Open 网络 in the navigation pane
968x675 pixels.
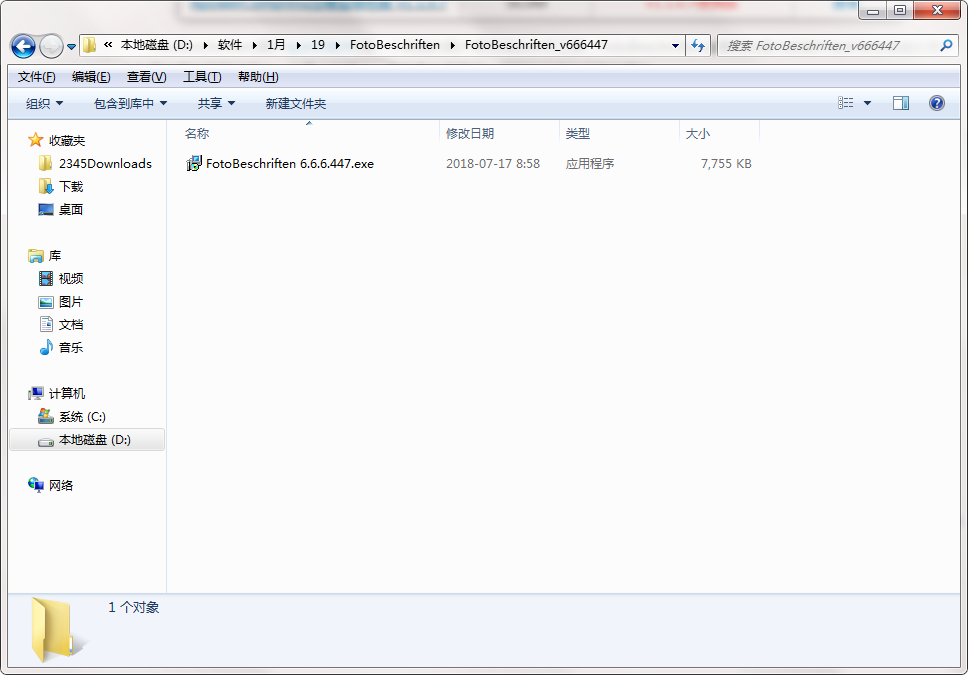[61, 485]
